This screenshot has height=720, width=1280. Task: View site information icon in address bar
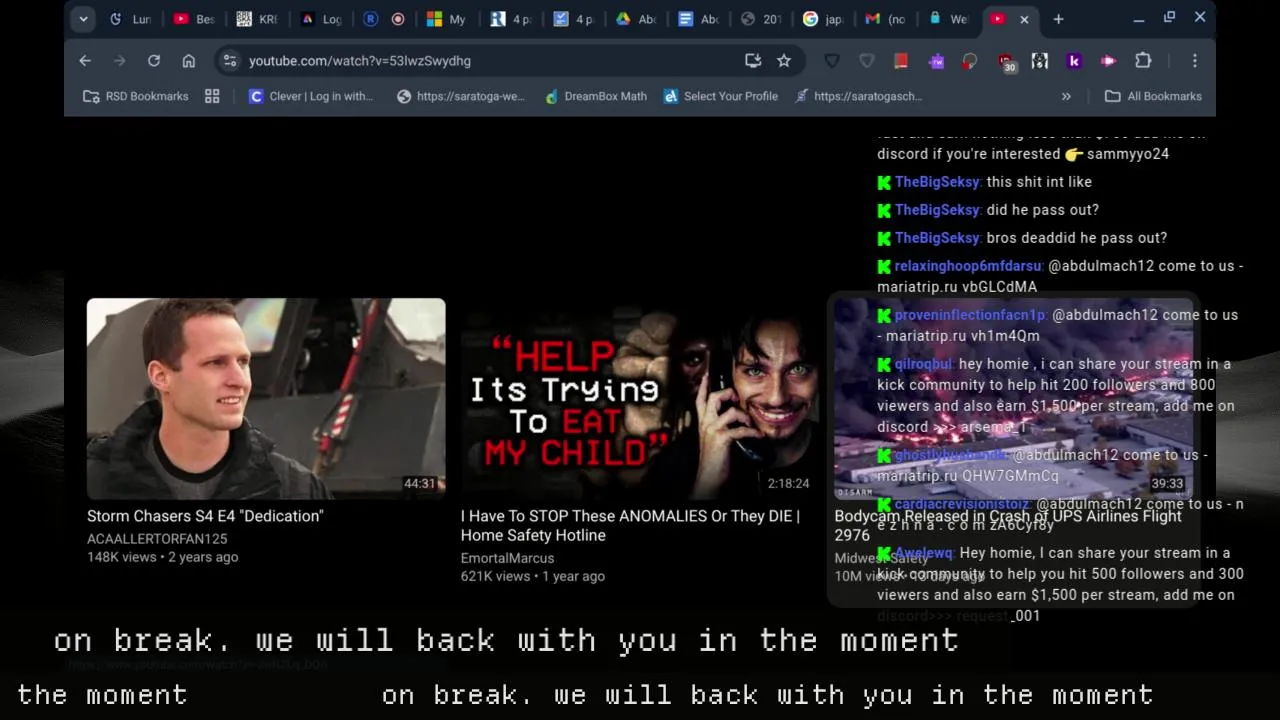229,61
